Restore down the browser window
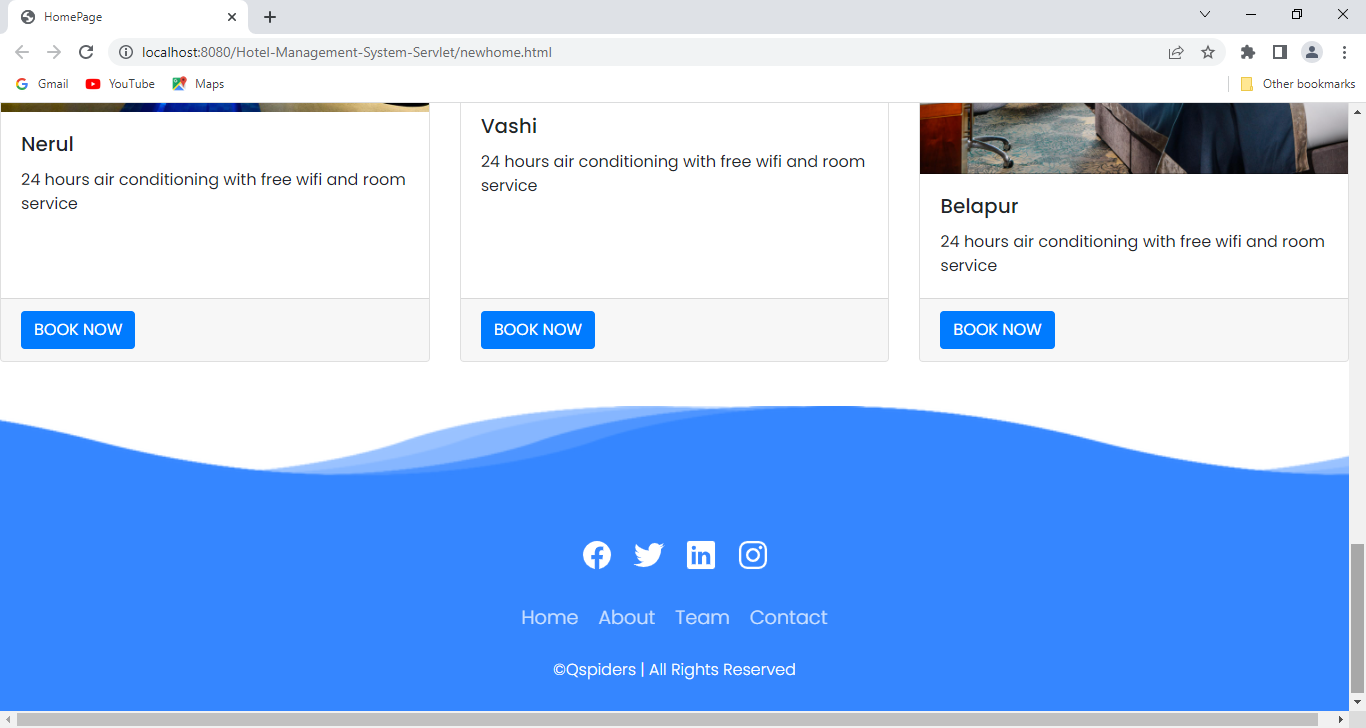 tap(1297, 14)
